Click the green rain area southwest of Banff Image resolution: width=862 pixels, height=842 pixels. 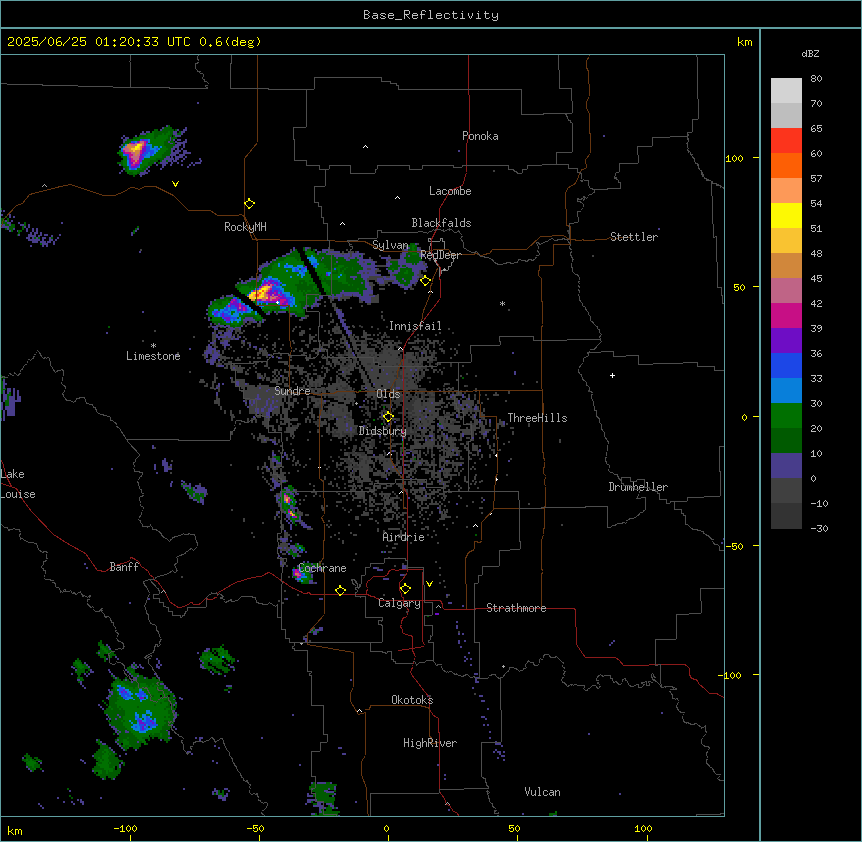(x=140, y=712)
